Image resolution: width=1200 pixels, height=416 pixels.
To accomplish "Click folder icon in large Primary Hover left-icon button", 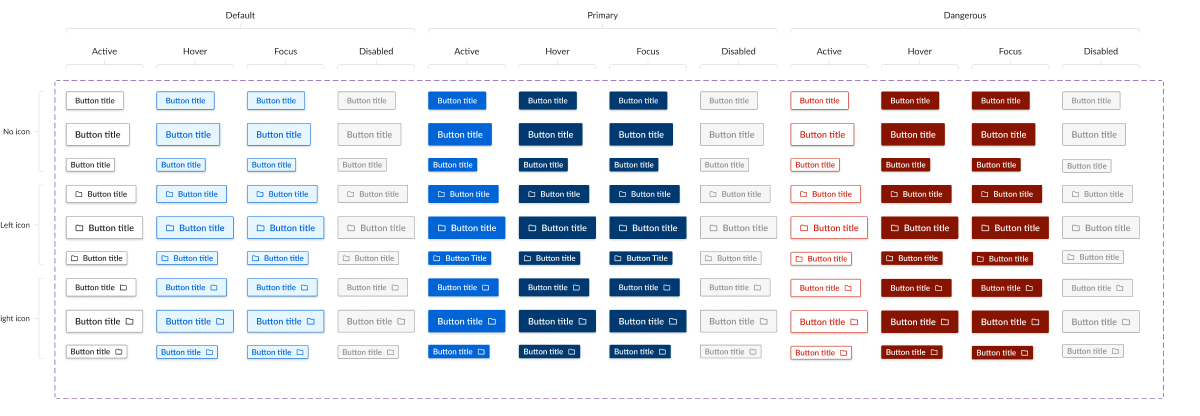I will 533,228.
